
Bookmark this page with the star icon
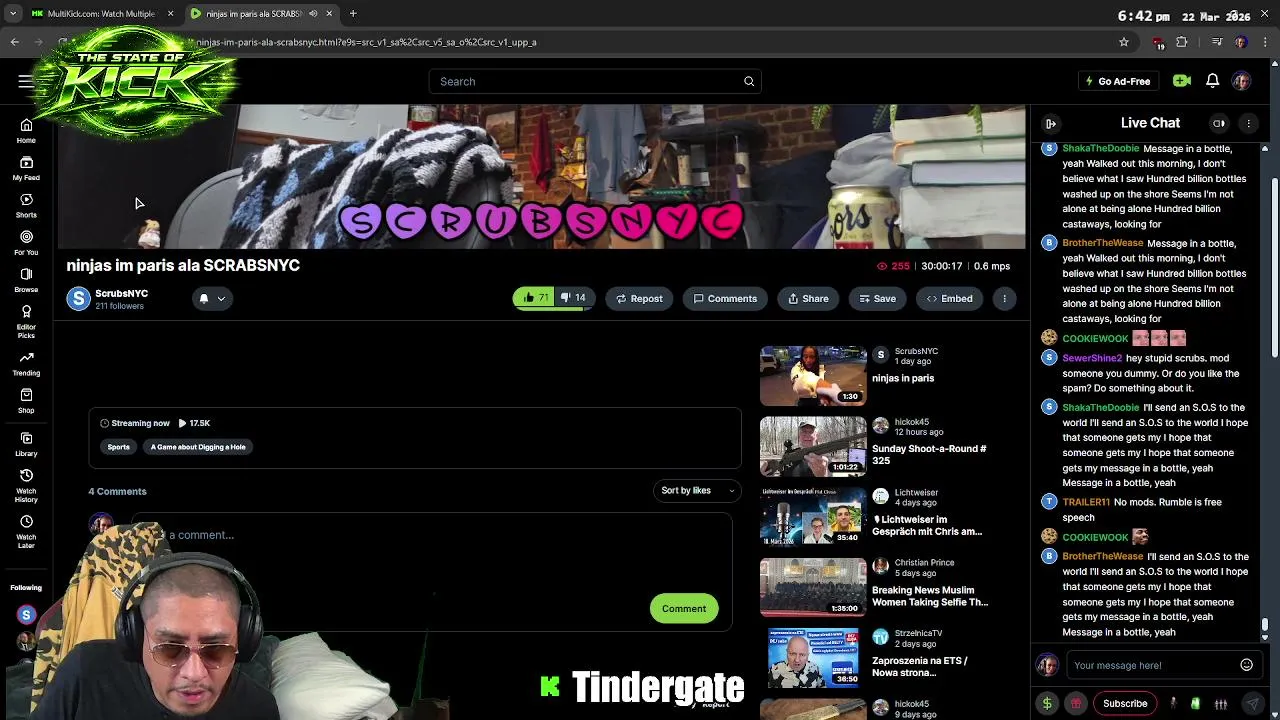click(x=1124, y=42)
